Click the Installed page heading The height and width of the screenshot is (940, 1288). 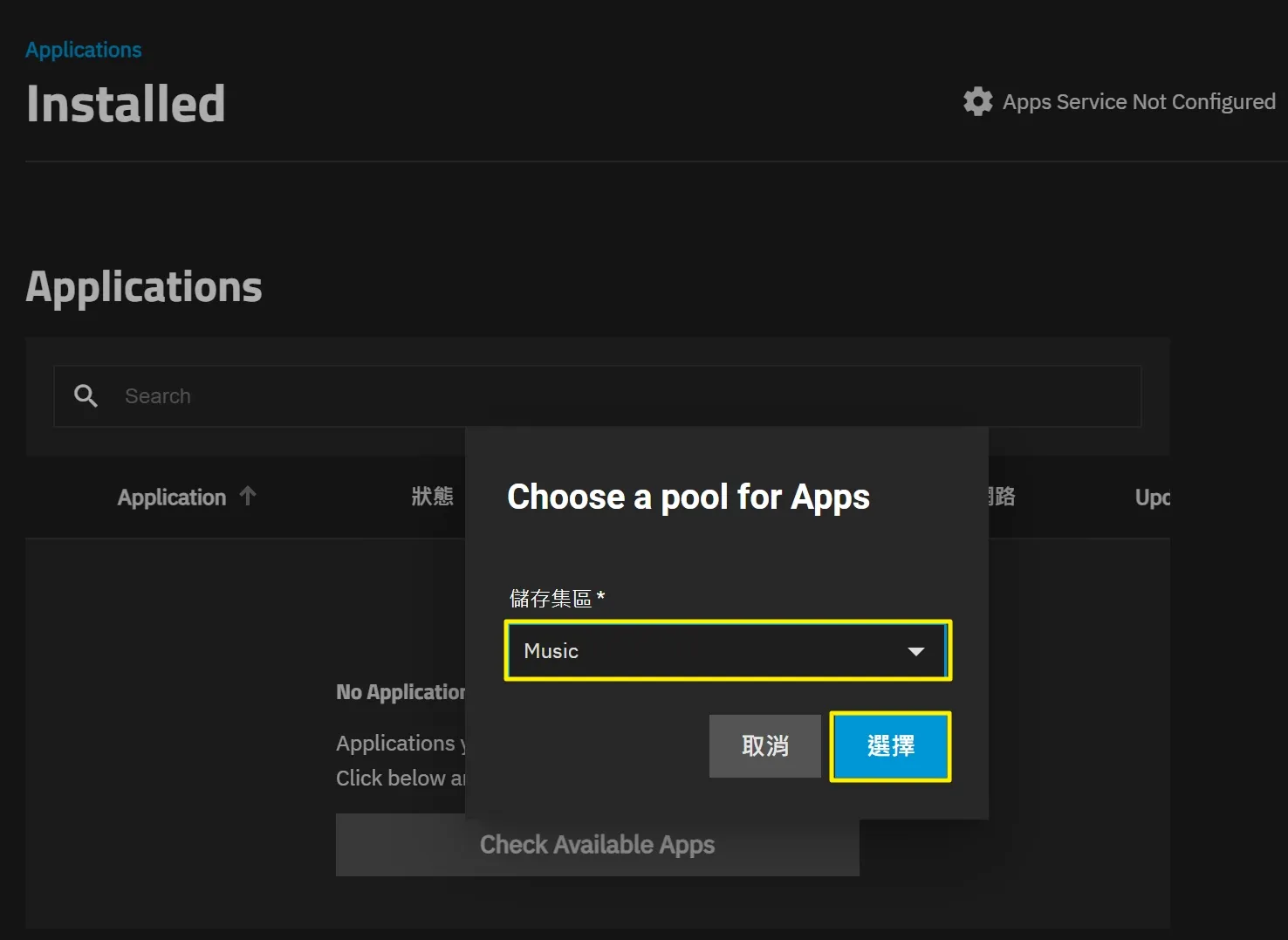pos(126,104)
